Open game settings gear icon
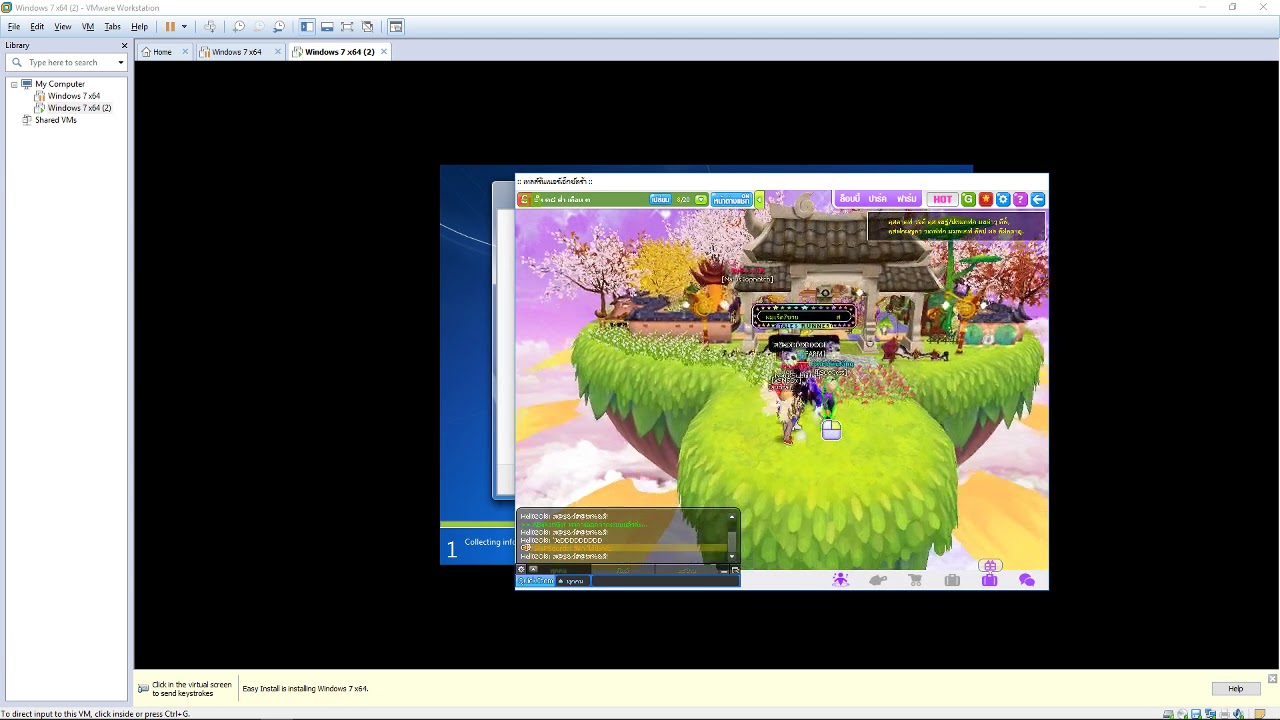The image size is (1280, 720). pos(1003,199)
